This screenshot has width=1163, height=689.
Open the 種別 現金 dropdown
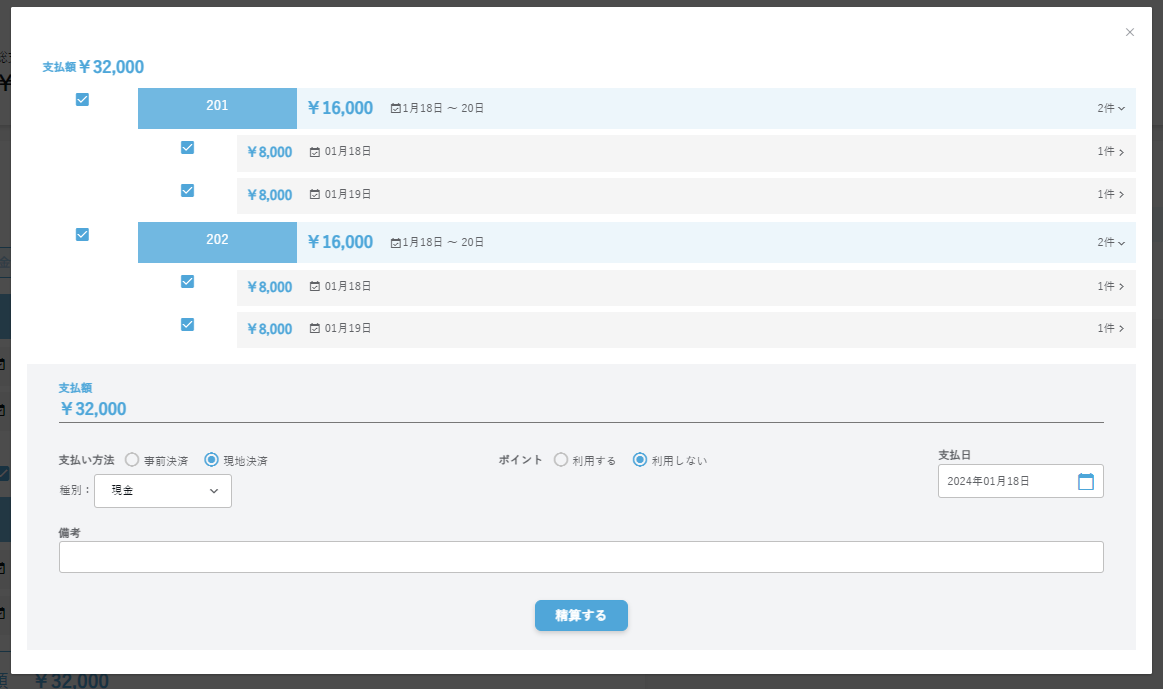(x=163, y=491)
